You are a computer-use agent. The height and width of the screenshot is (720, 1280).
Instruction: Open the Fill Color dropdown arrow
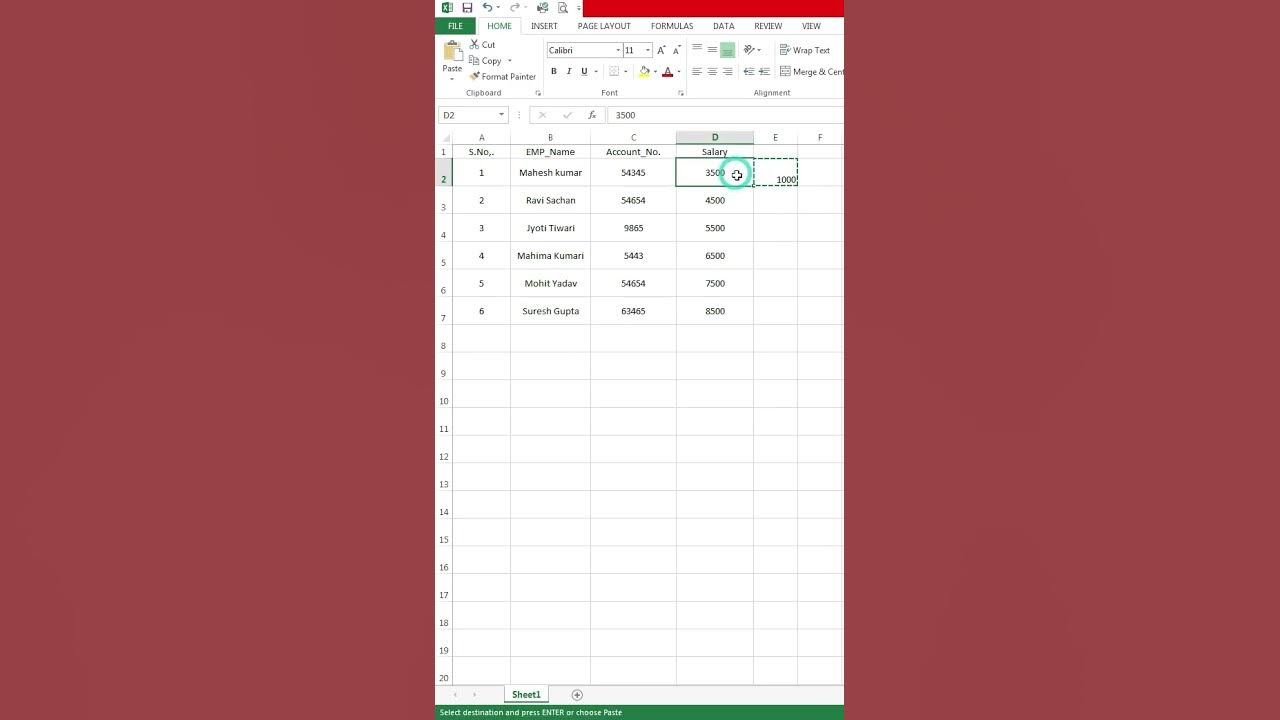point(655,72)
